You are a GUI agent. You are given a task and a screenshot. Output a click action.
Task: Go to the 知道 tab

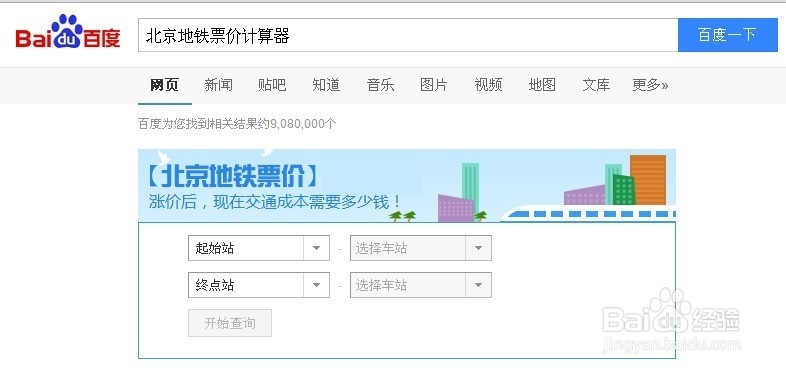[x=326, y=85]
